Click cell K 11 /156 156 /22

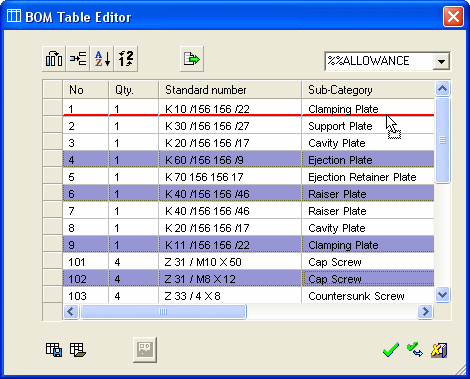coord(230,245)
